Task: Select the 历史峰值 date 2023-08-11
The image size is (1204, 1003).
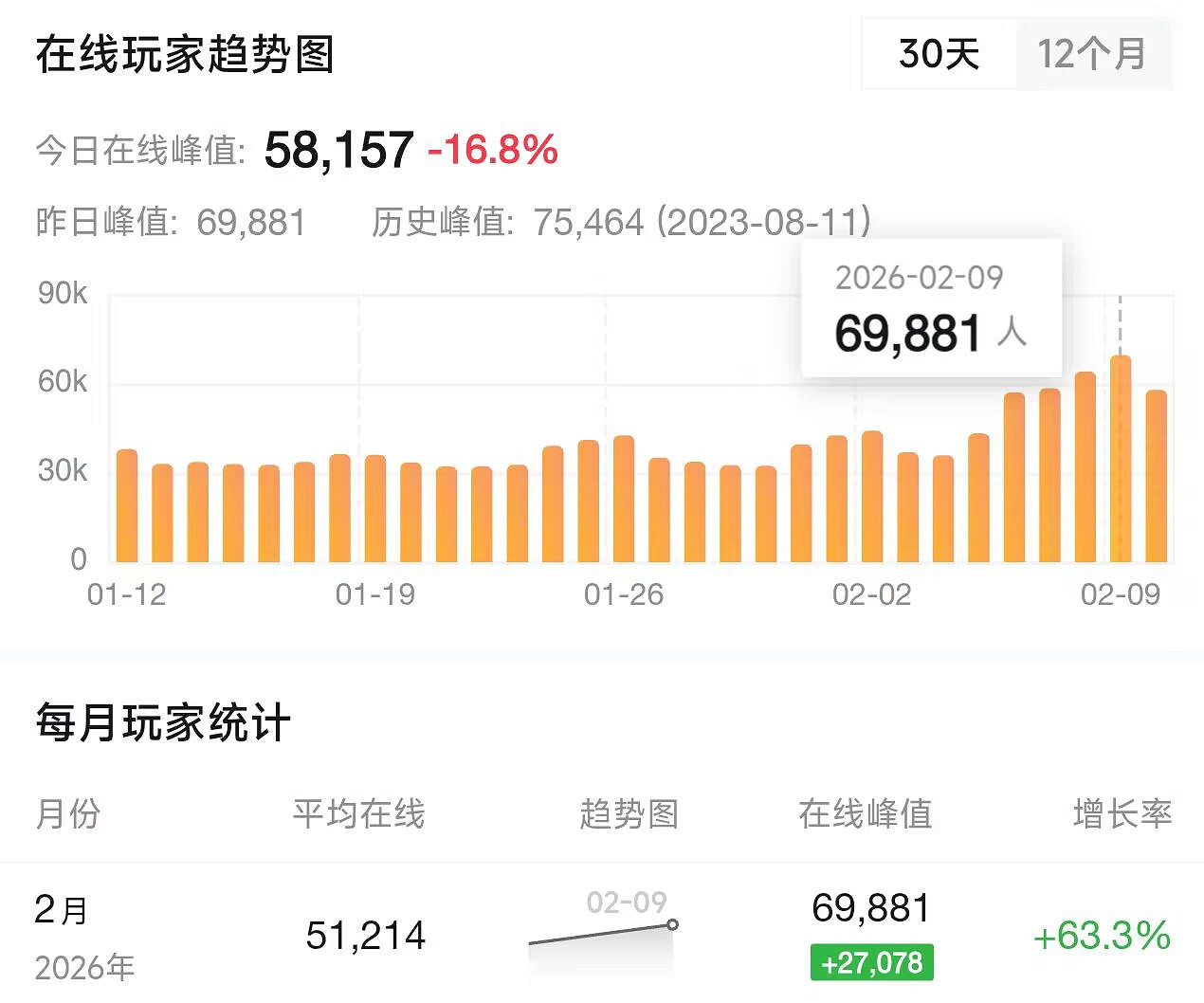Action: tap(763, 222)
